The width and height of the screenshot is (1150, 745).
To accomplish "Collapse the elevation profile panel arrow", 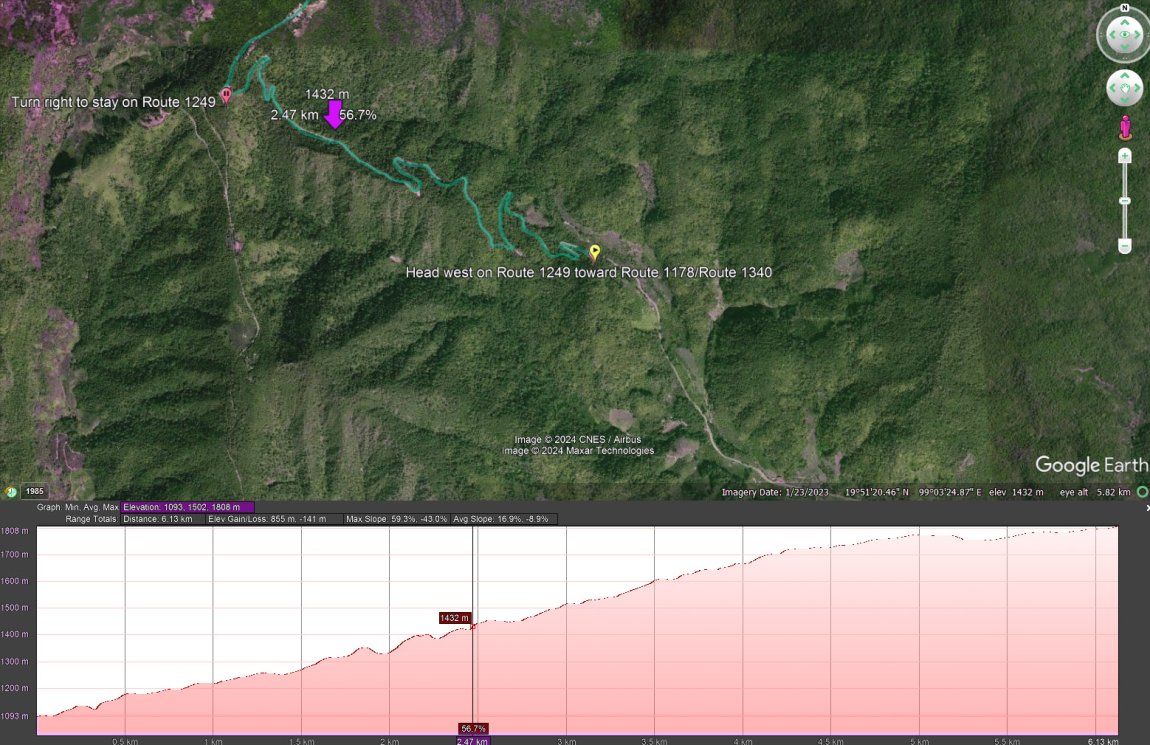I will (1147, 507).
